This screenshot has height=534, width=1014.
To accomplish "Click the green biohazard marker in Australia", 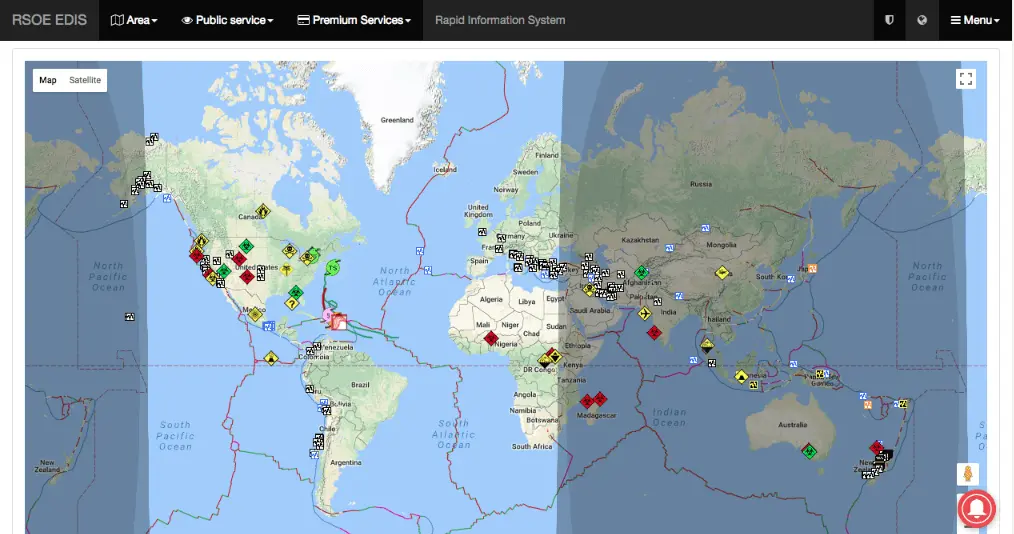I will pos(809,451).
